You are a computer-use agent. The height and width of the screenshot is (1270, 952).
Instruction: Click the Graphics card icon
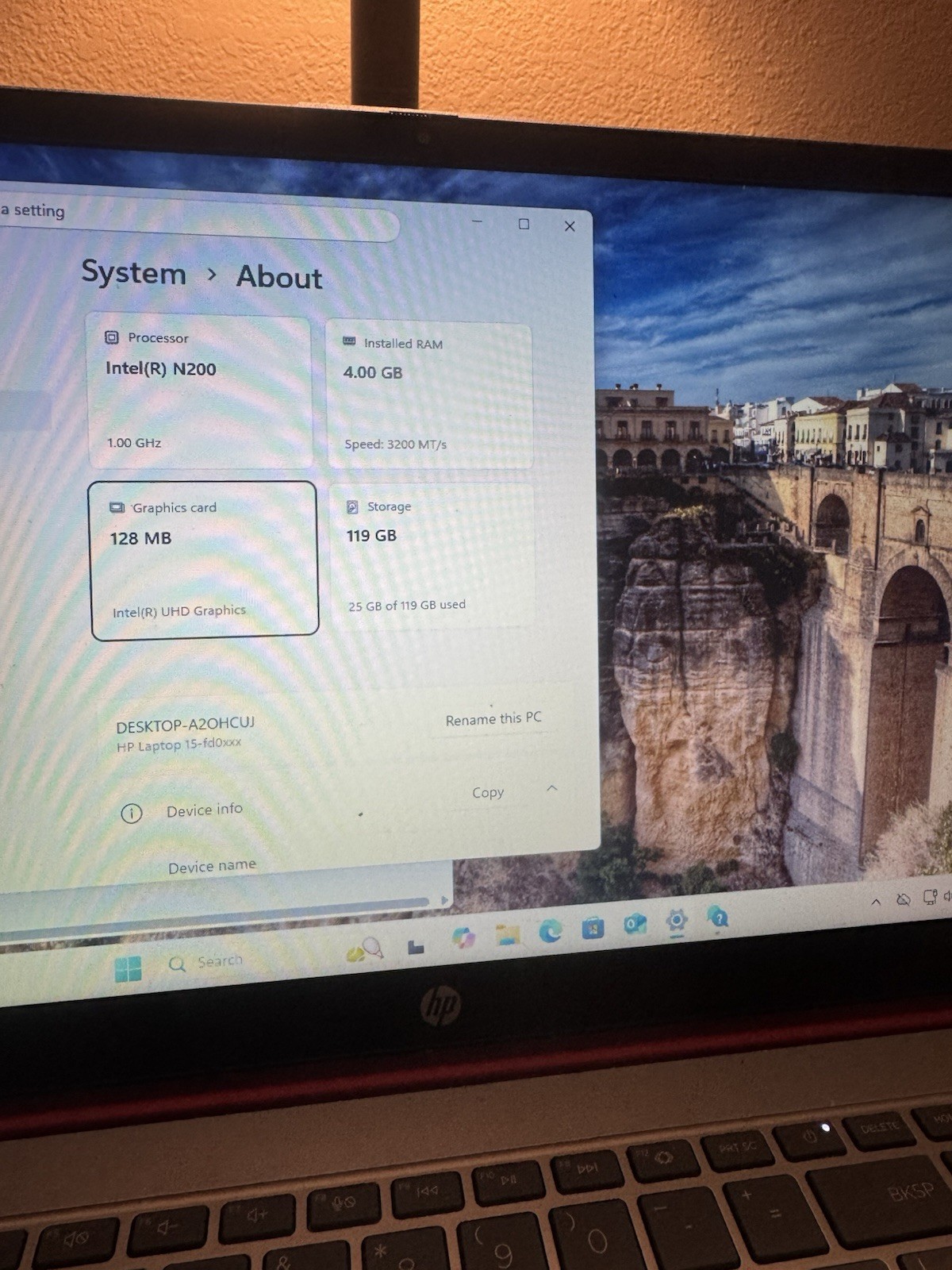pos(117,507)
